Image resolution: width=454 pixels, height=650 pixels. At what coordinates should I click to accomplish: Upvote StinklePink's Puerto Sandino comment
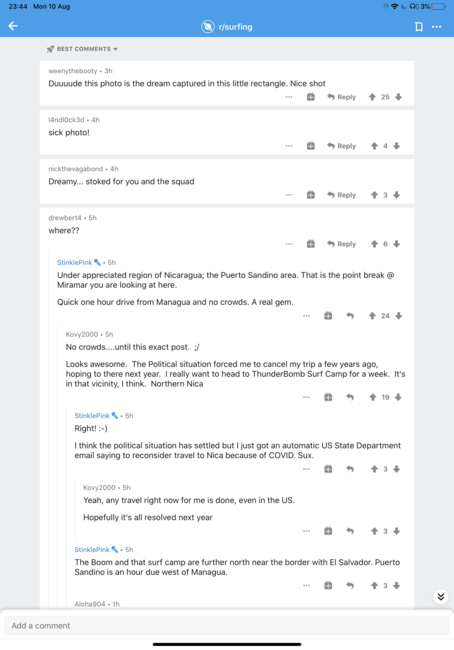coord(372,316)
